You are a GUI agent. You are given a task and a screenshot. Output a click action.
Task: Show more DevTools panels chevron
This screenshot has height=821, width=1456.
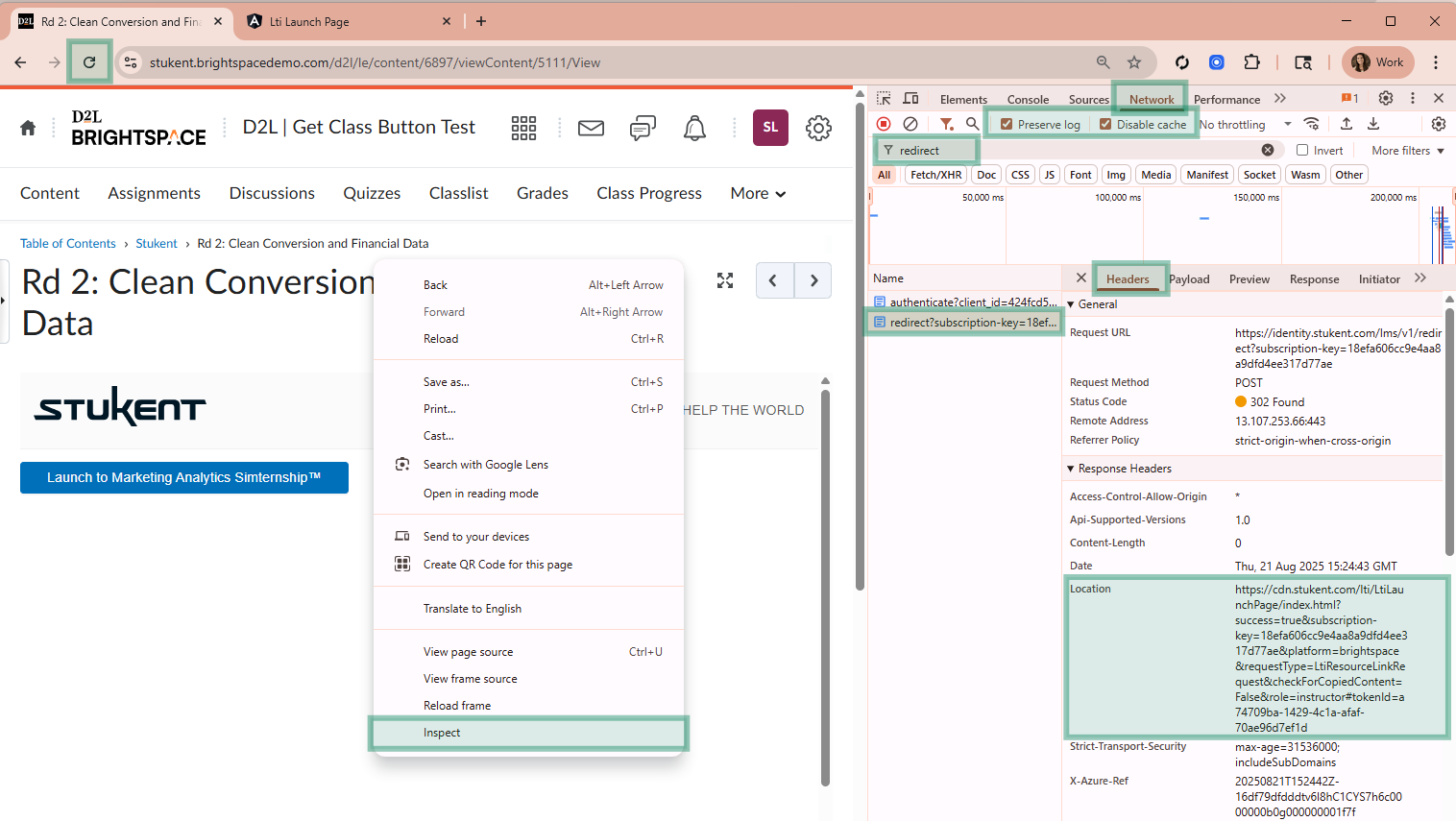1279,98
